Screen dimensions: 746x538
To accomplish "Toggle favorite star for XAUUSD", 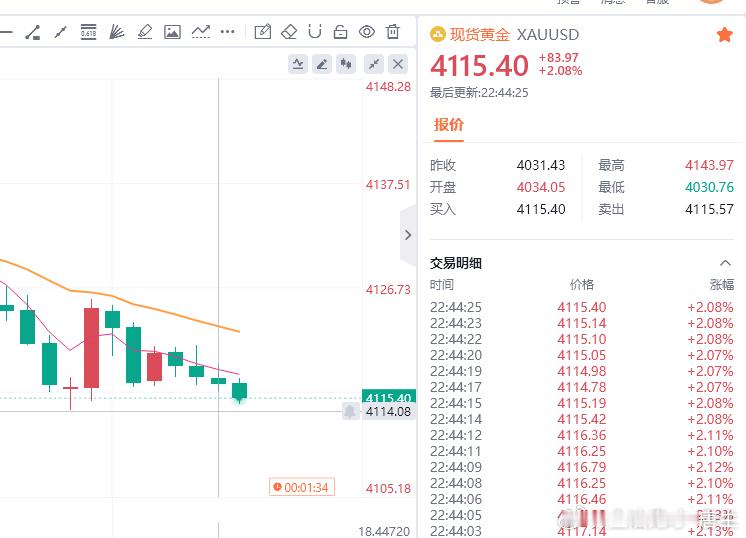I will 724,35.
